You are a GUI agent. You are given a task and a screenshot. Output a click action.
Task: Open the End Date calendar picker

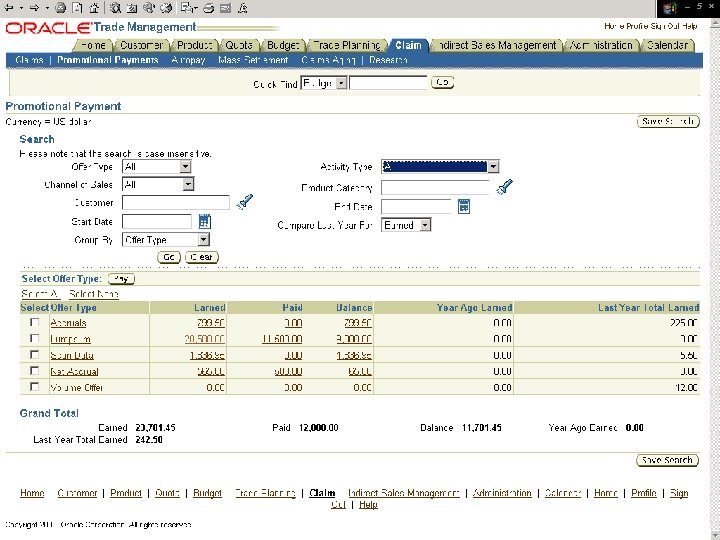point(464,206)
